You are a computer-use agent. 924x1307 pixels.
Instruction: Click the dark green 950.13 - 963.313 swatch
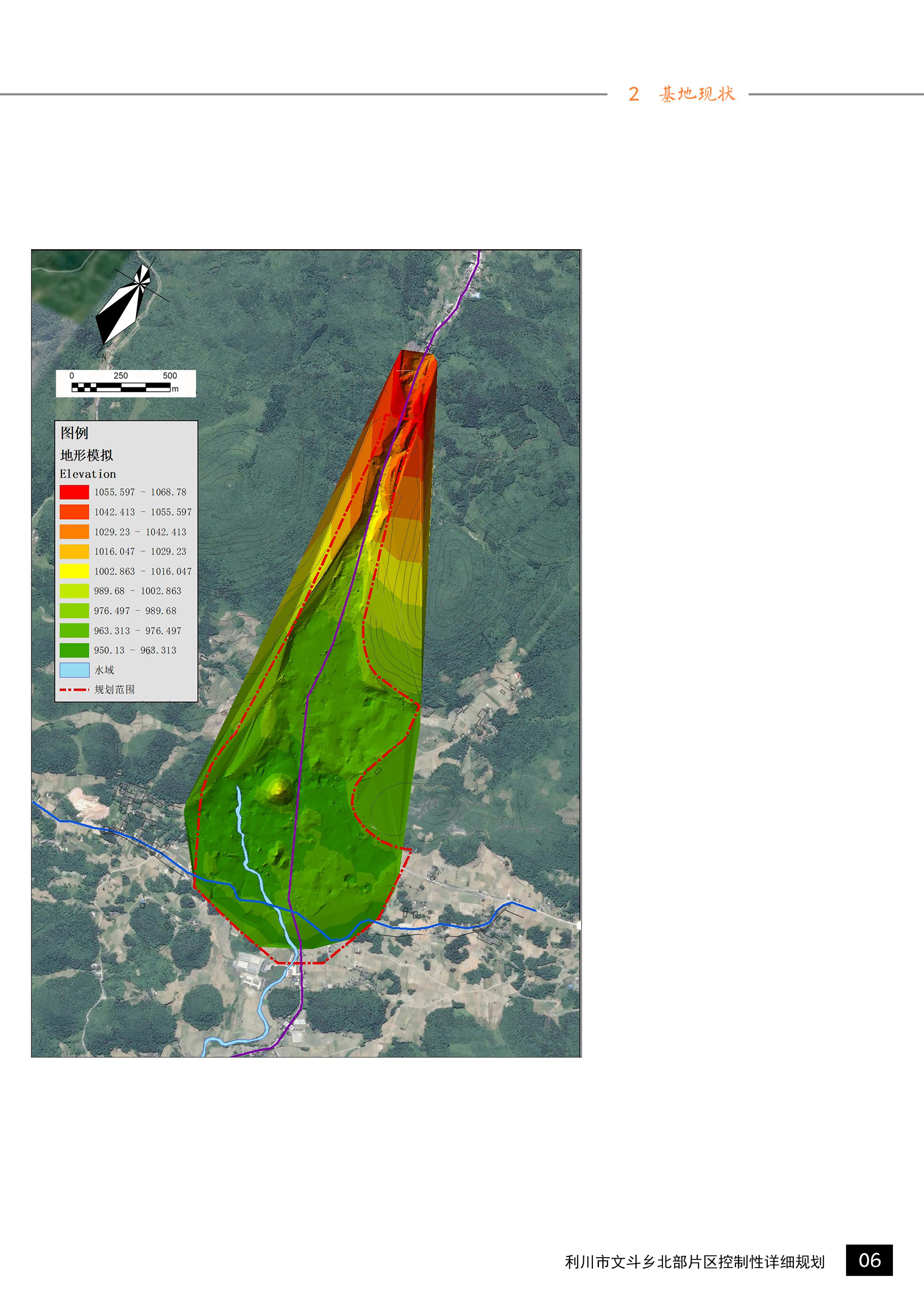(x=74, y=650)
